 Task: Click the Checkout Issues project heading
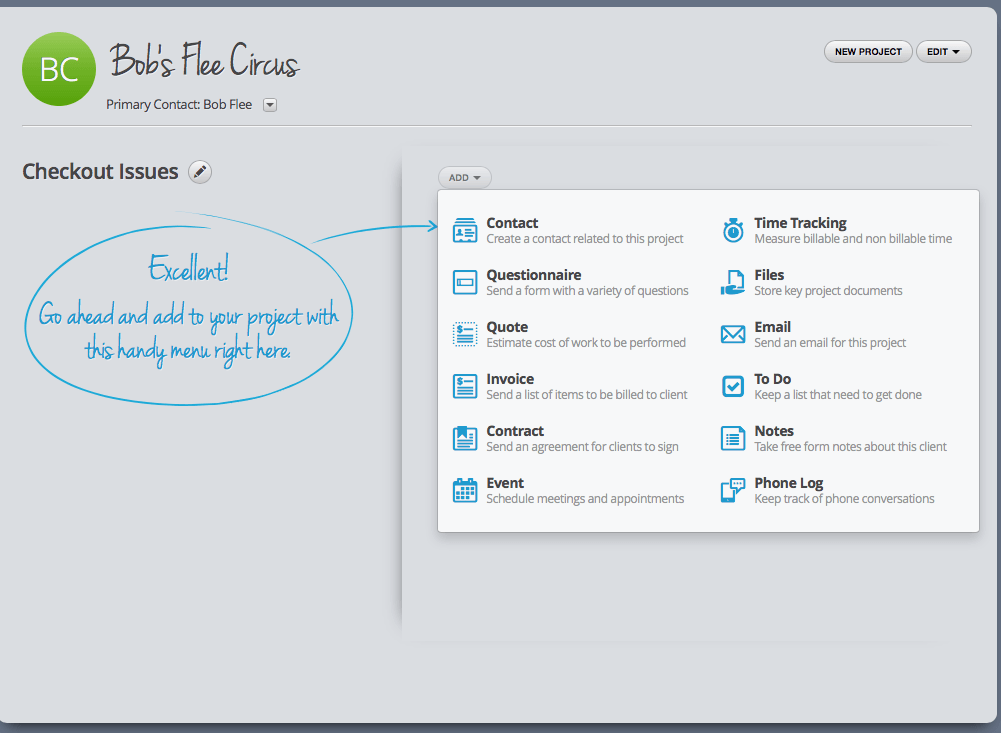coord(100,172)
